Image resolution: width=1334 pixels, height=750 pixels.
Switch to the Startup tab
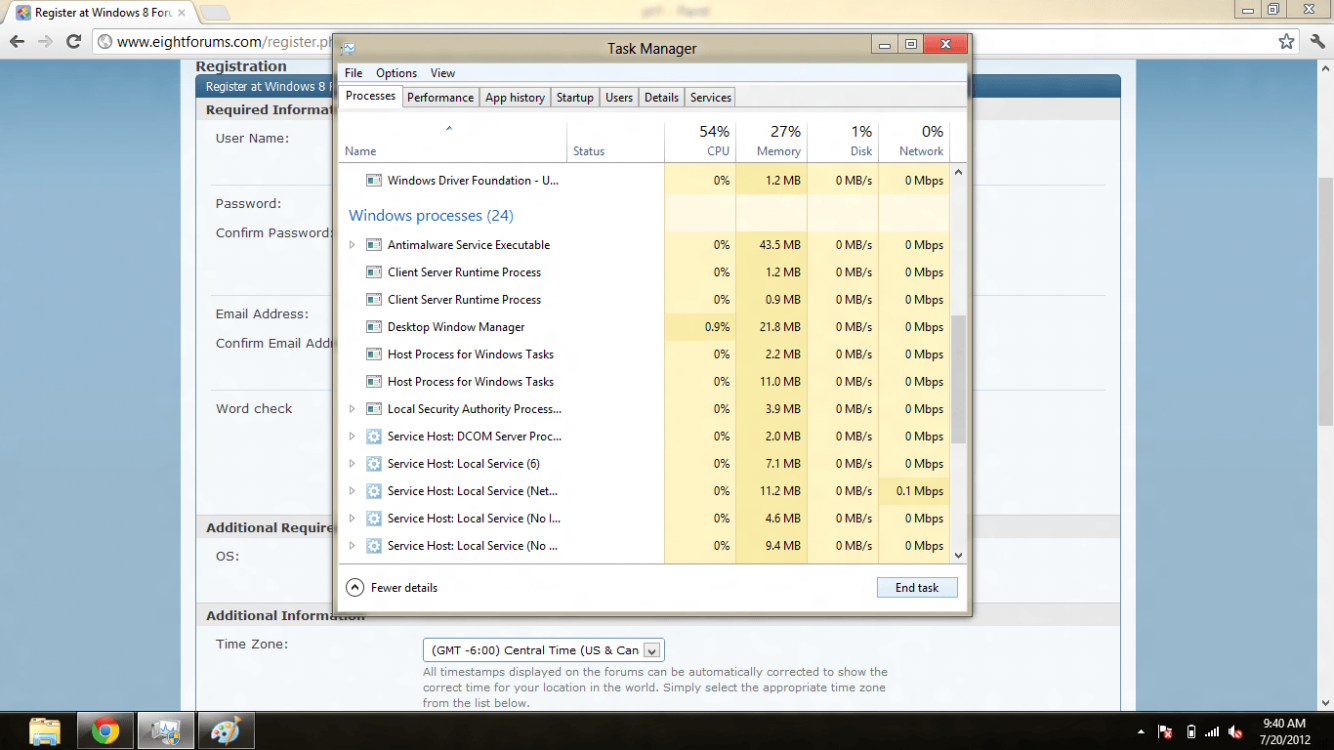click(x=575, y=97)
